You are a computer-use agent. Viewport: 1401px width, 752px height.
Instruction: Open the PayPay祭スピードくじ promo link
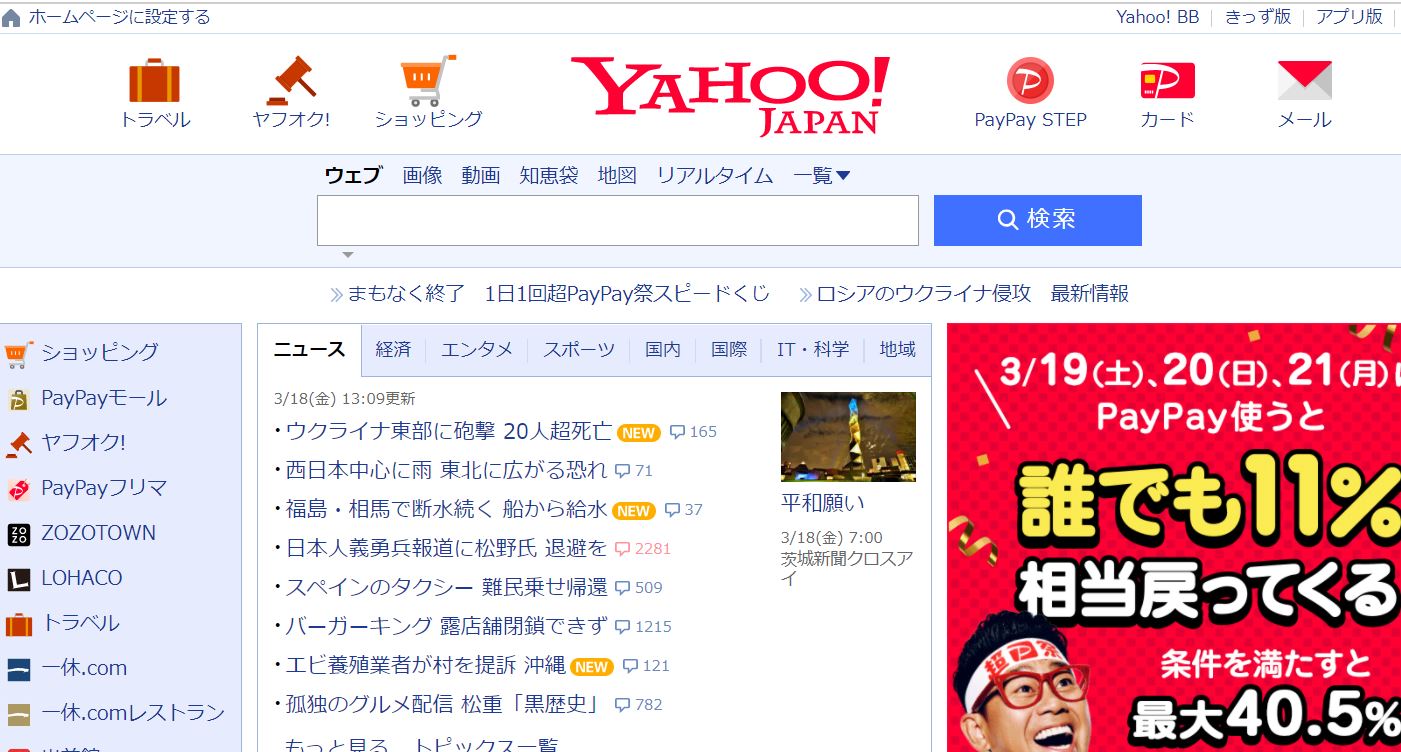(558, 294)
